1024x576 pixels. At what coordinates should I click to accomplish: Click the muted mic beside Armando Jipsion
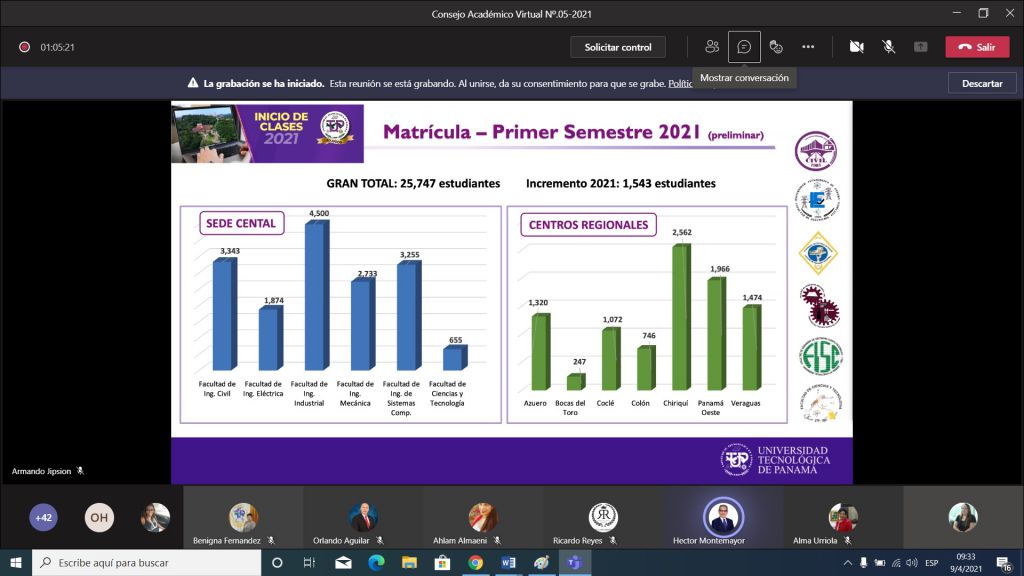(80, 471)
